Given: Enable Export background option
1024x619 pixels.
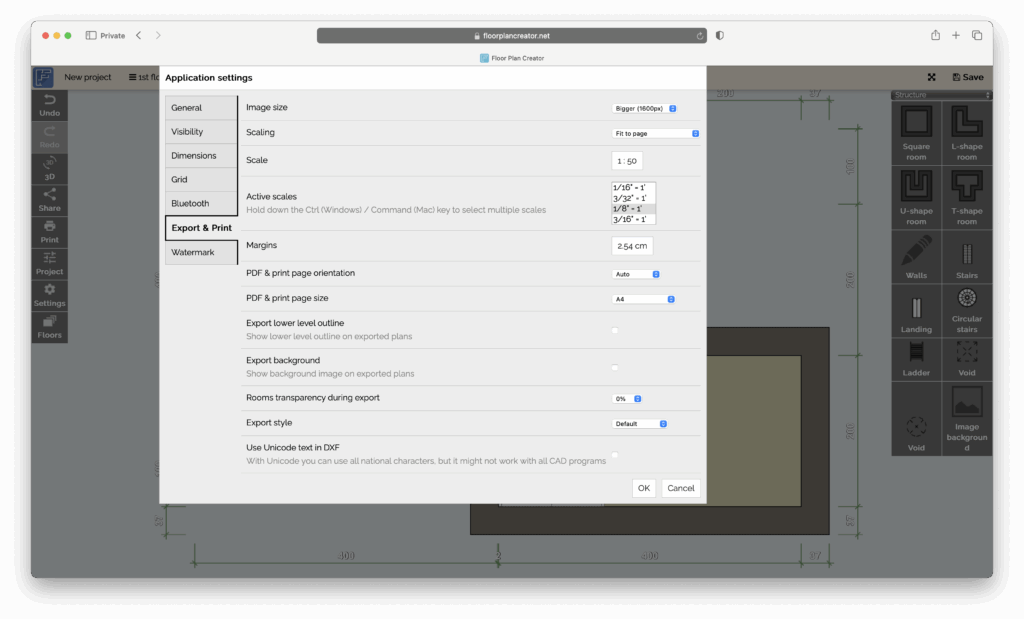Looking at the screenshot, I should (x=615, y=366).
